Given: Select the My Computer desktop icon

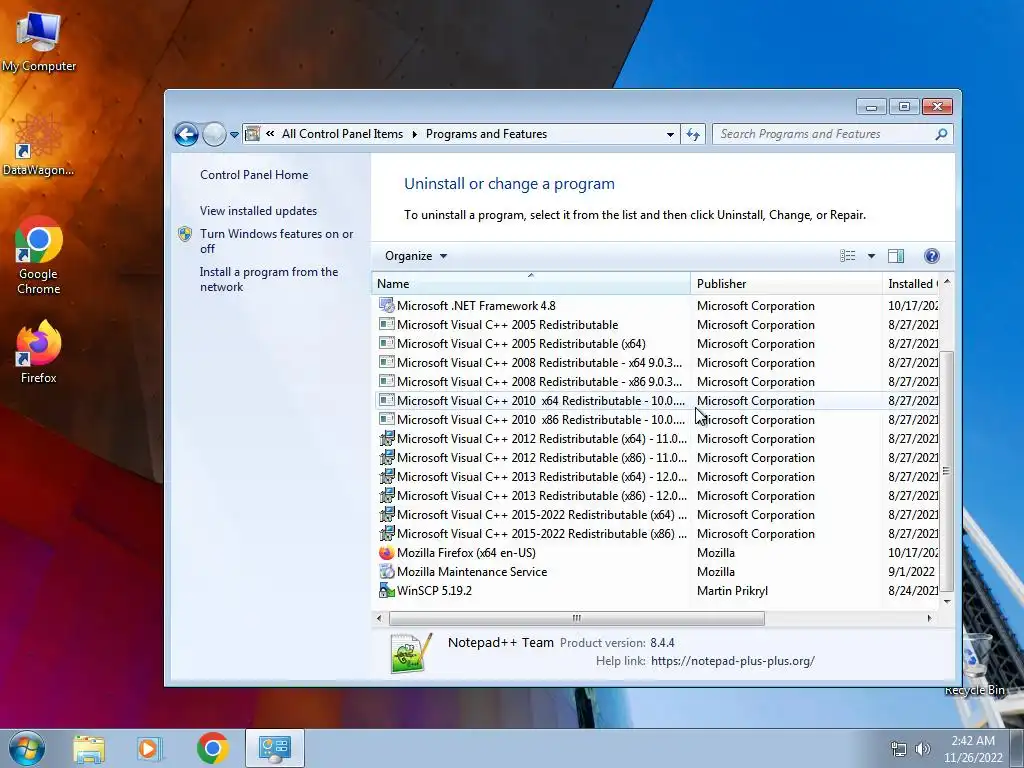Looking at the screenshot, I should pos(39,42).
